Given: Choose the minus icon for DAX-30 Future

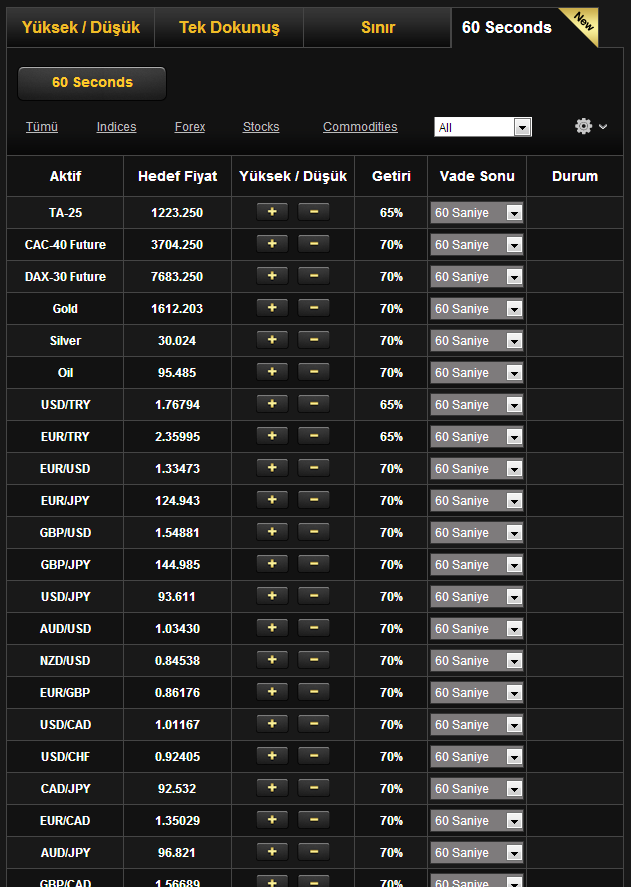Looking at the screenshot, I should pos(313,276).
